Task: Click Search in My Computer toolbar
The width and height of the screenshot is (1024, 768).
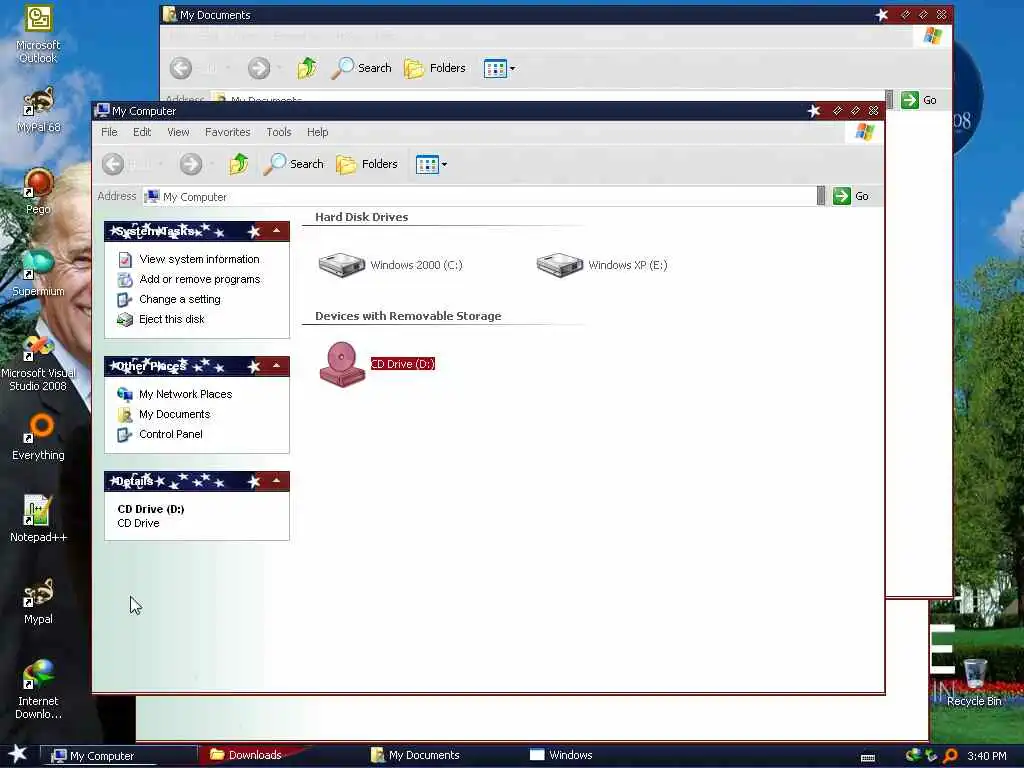Action: (x=294, y=164)
